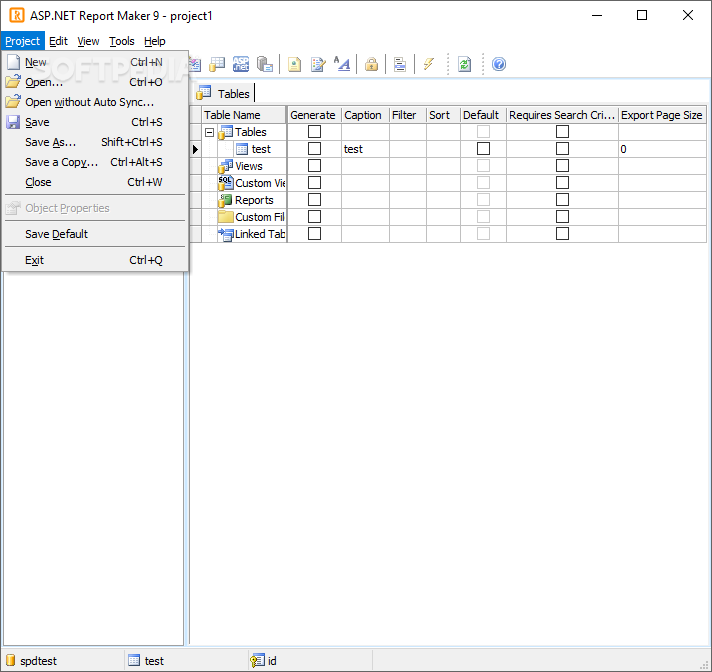Click the icon on the Tables tab
Viewport: 712px width, 672px height.
click(203, 93)
